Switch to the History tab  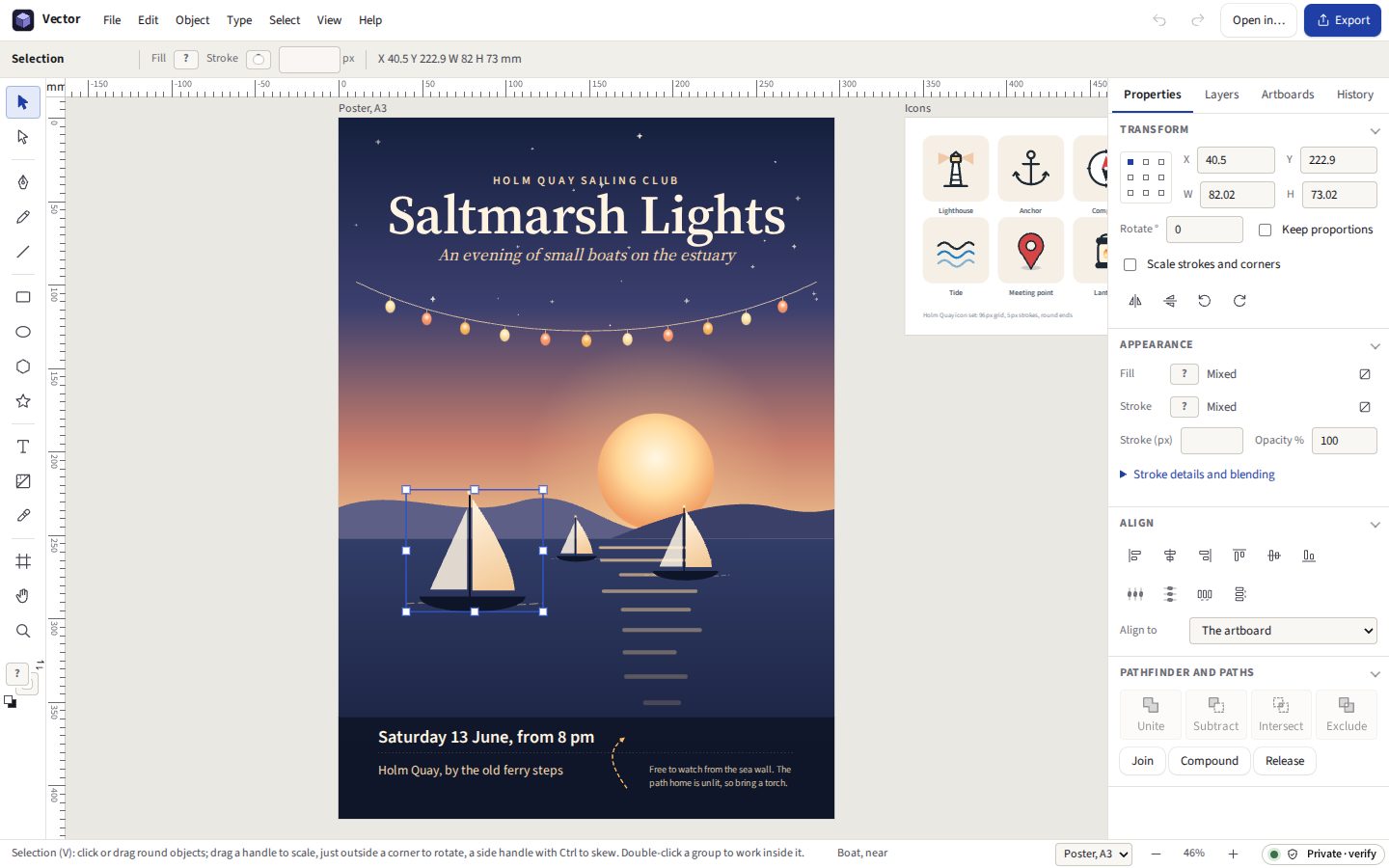pos(1355,95)
